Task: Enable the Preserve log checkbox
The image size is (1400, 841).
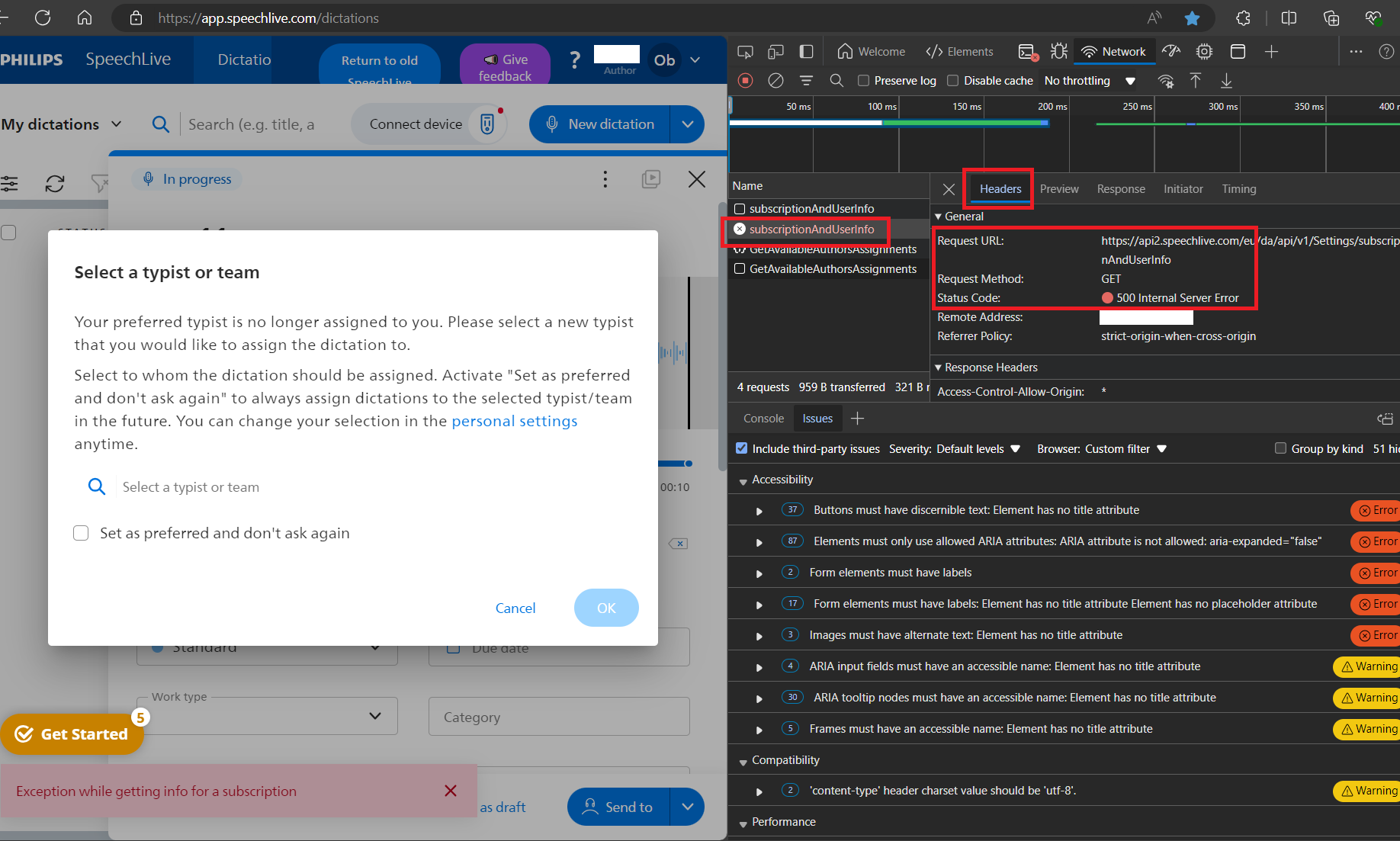Action: click(x=864, y=81)
